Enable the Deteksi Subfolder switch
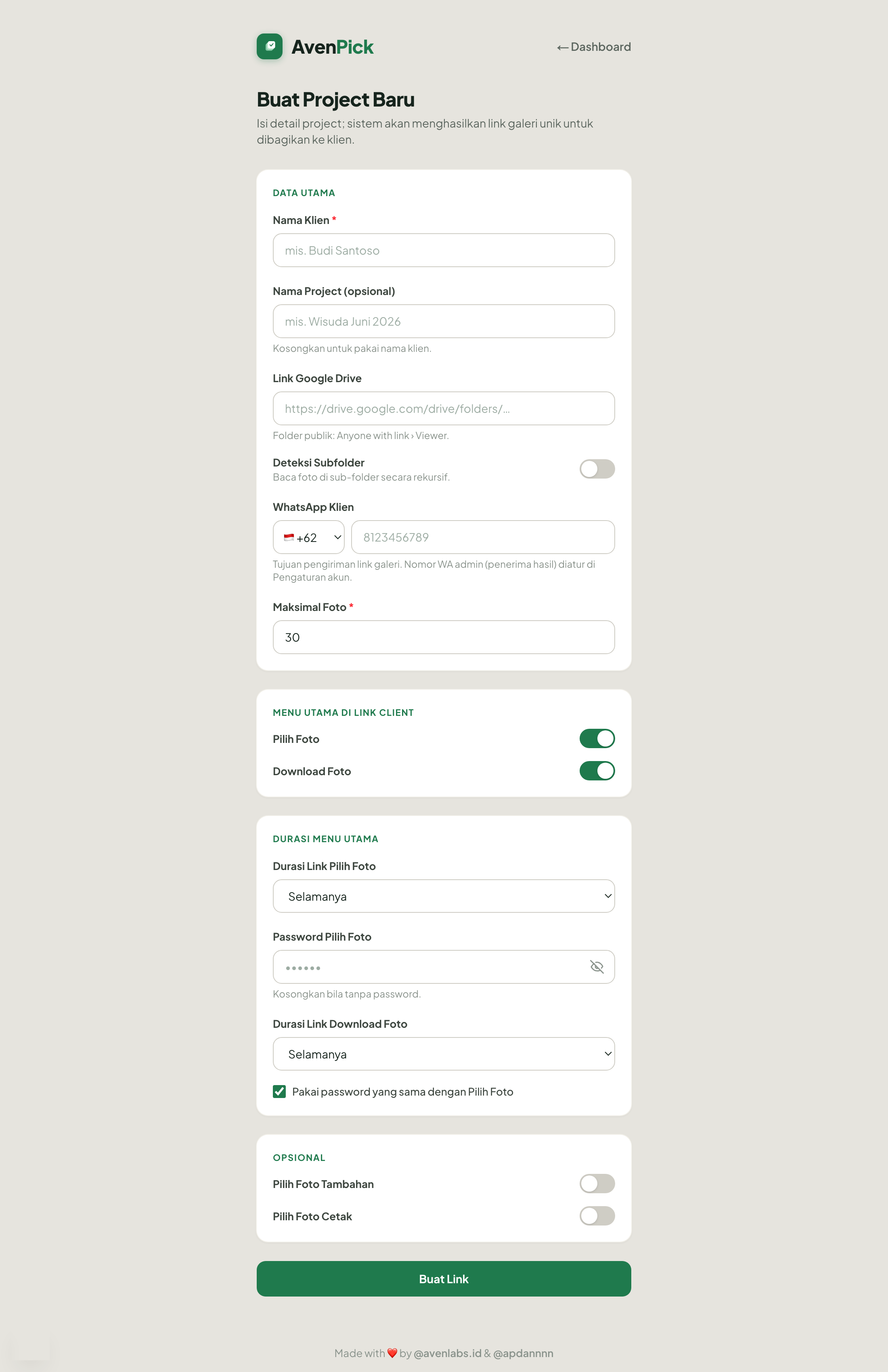Image resolution: width=888 pixels, height=1372 pixels. (x=597, y=468)
